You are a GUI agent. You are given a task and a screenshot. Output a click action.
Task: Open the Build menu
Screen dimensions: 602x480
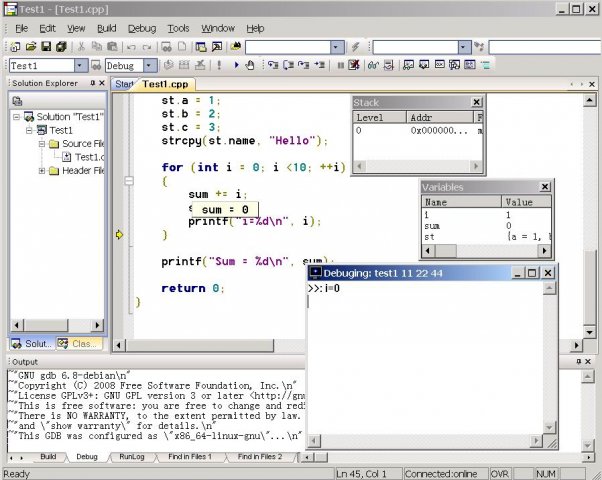(x=106, y=28)
